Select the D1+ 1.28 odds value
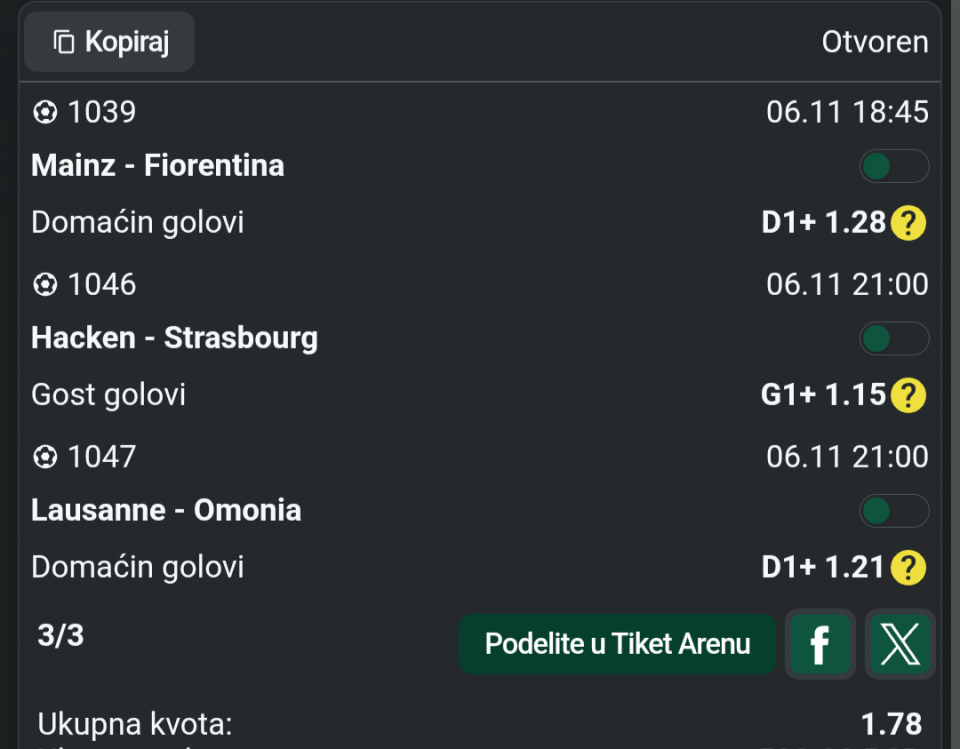Image resolution: width=960 pixels, height=749 pixels. tap(823, 222)
